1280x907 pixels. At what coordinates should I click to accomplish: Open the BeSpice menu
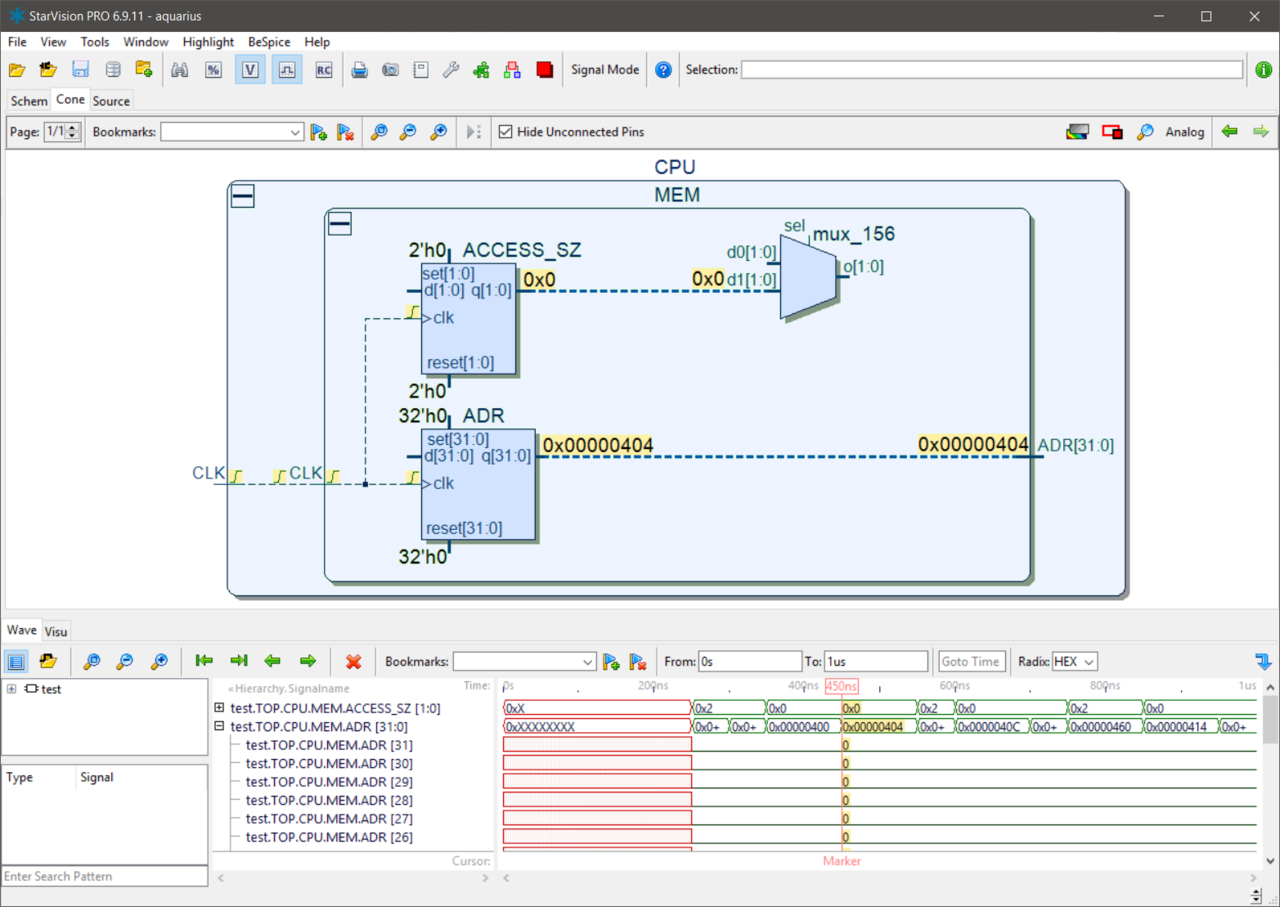tap(268, 42)
